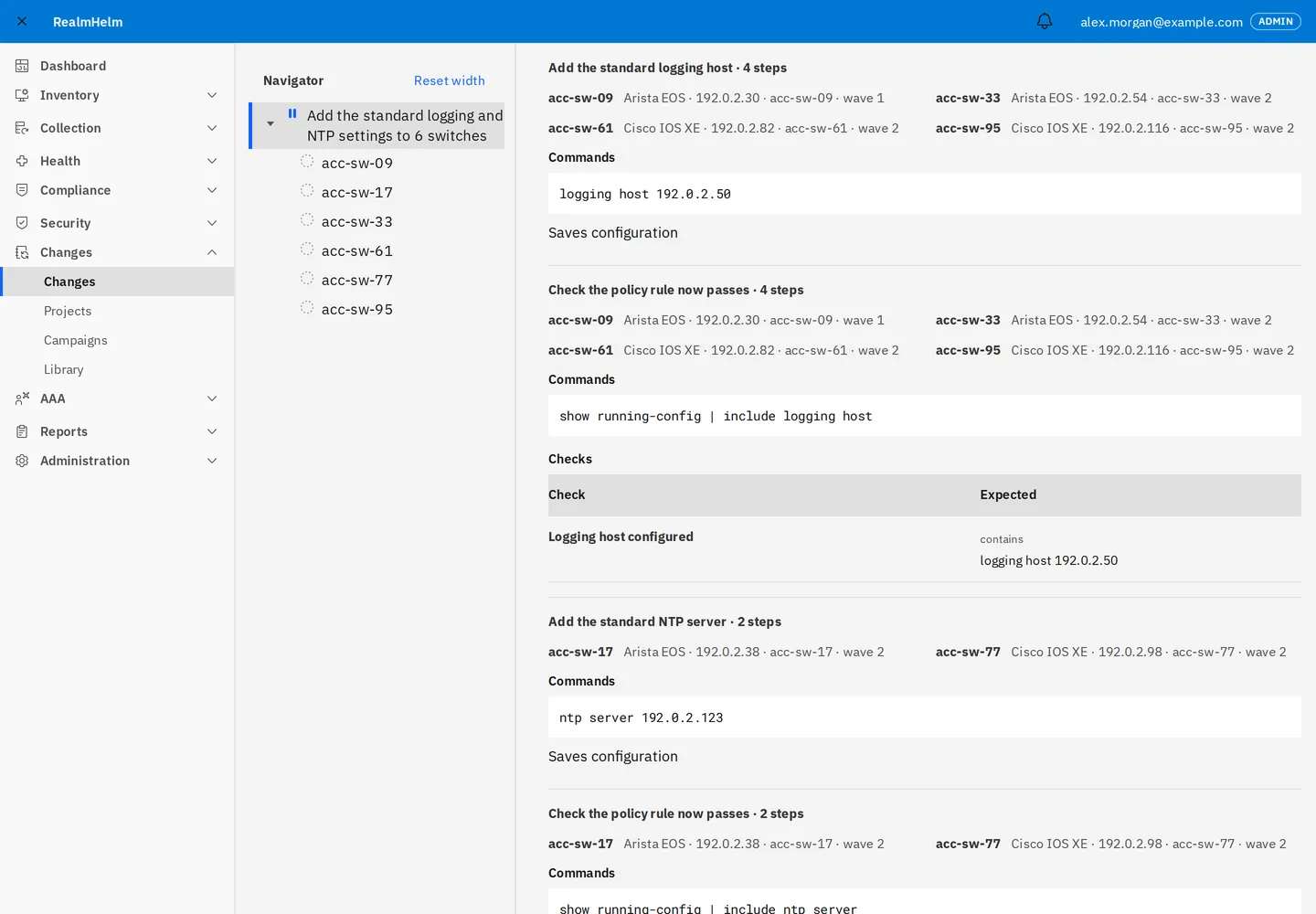Click the Health icon in sidebar
Viewport: 1316px width, 914px height.
[22, 161]
